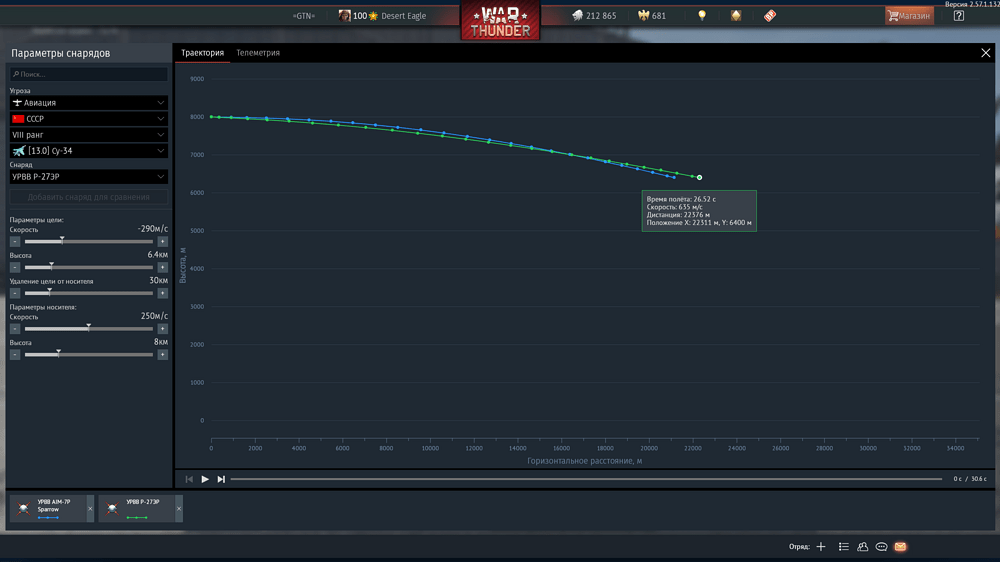The width and height of the screenshot is (1000, 562).
Task: Increase carrier Высота with plus button
Action: 163,355
